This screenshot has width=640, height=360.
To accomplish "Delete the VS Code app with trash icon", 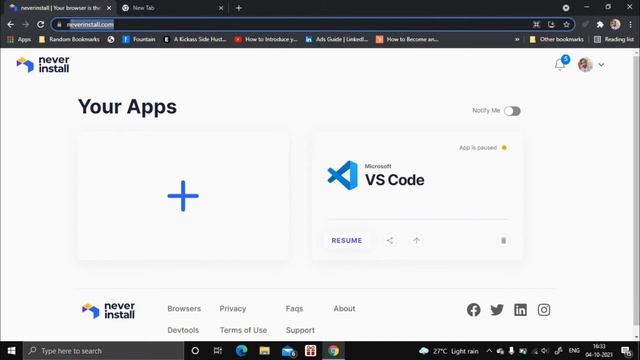I will 503,240.
